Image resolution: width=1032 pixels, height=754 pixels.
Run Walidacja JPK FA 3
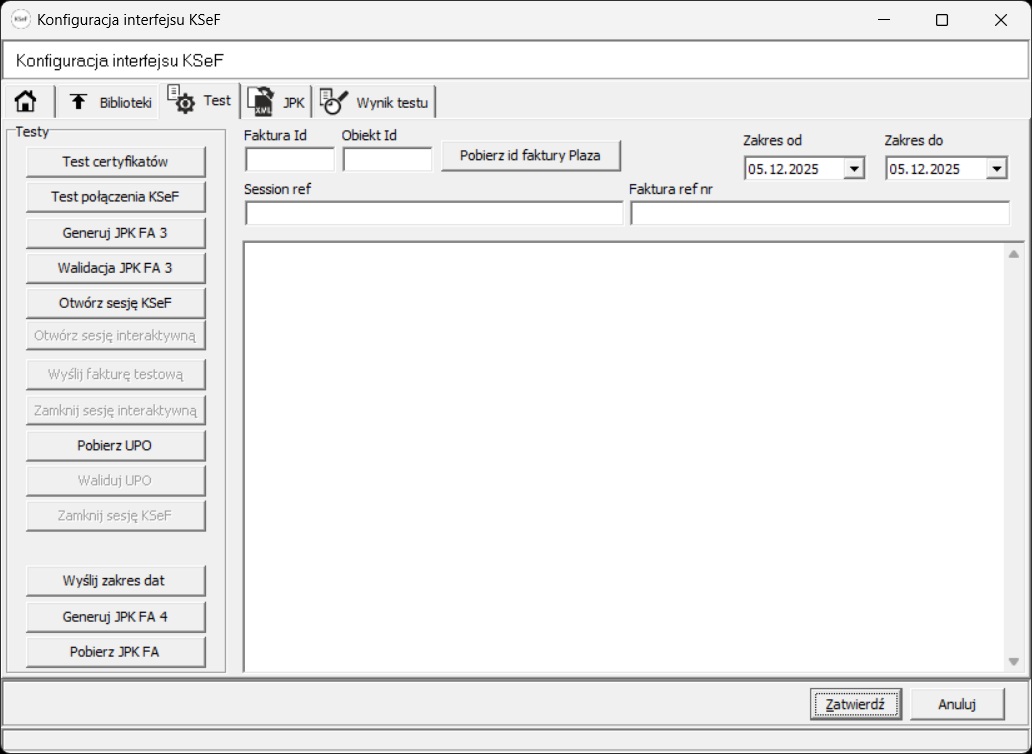(x=116, y=268)
